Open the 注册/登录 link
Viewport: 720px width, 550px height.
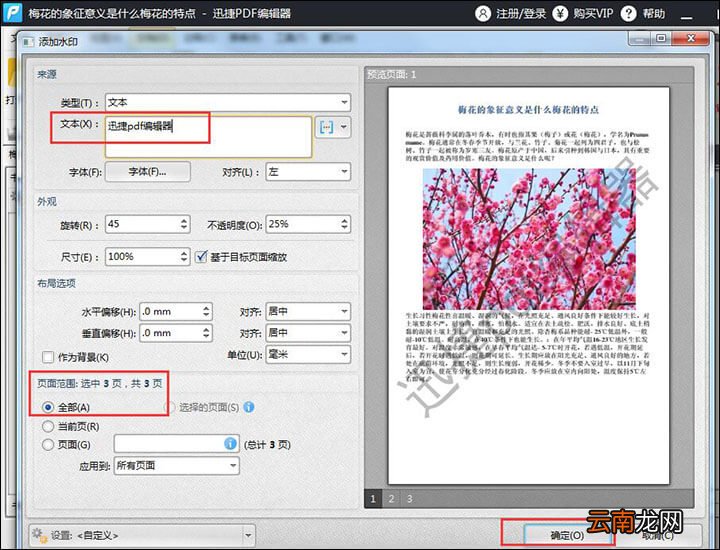[521, 14]
